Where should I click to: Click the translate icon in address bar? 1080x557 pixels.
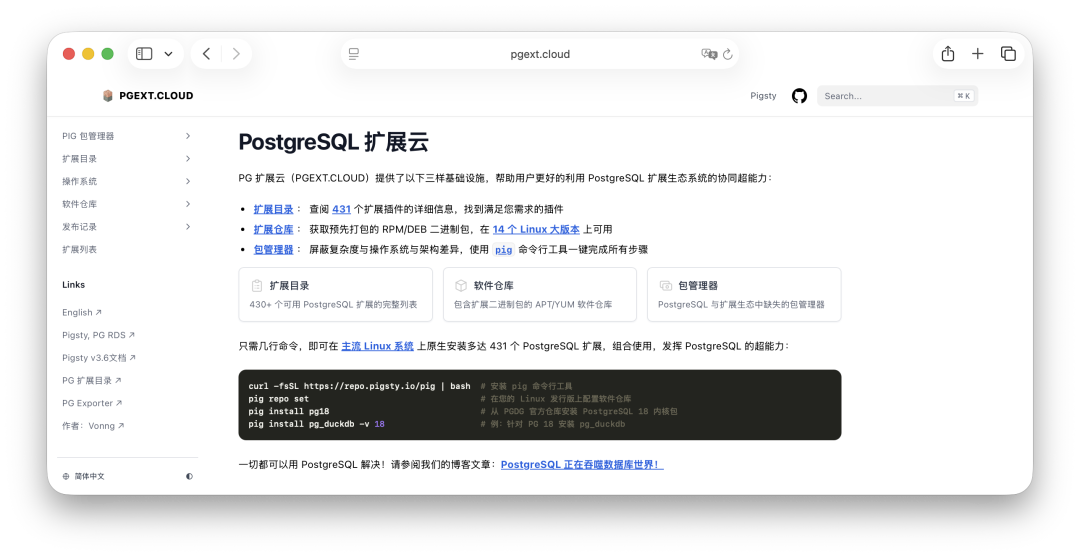click(709, 54)
